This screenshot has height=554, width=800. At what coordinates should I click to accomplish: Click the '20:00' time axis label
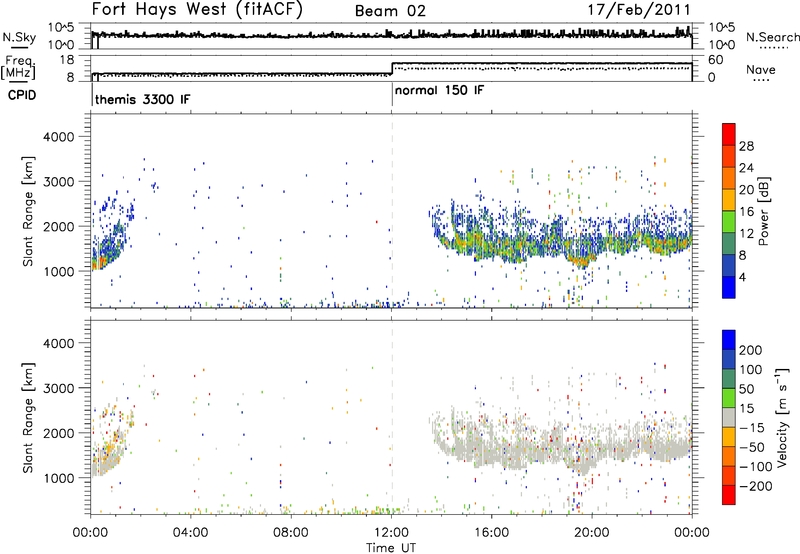point(592,533)
